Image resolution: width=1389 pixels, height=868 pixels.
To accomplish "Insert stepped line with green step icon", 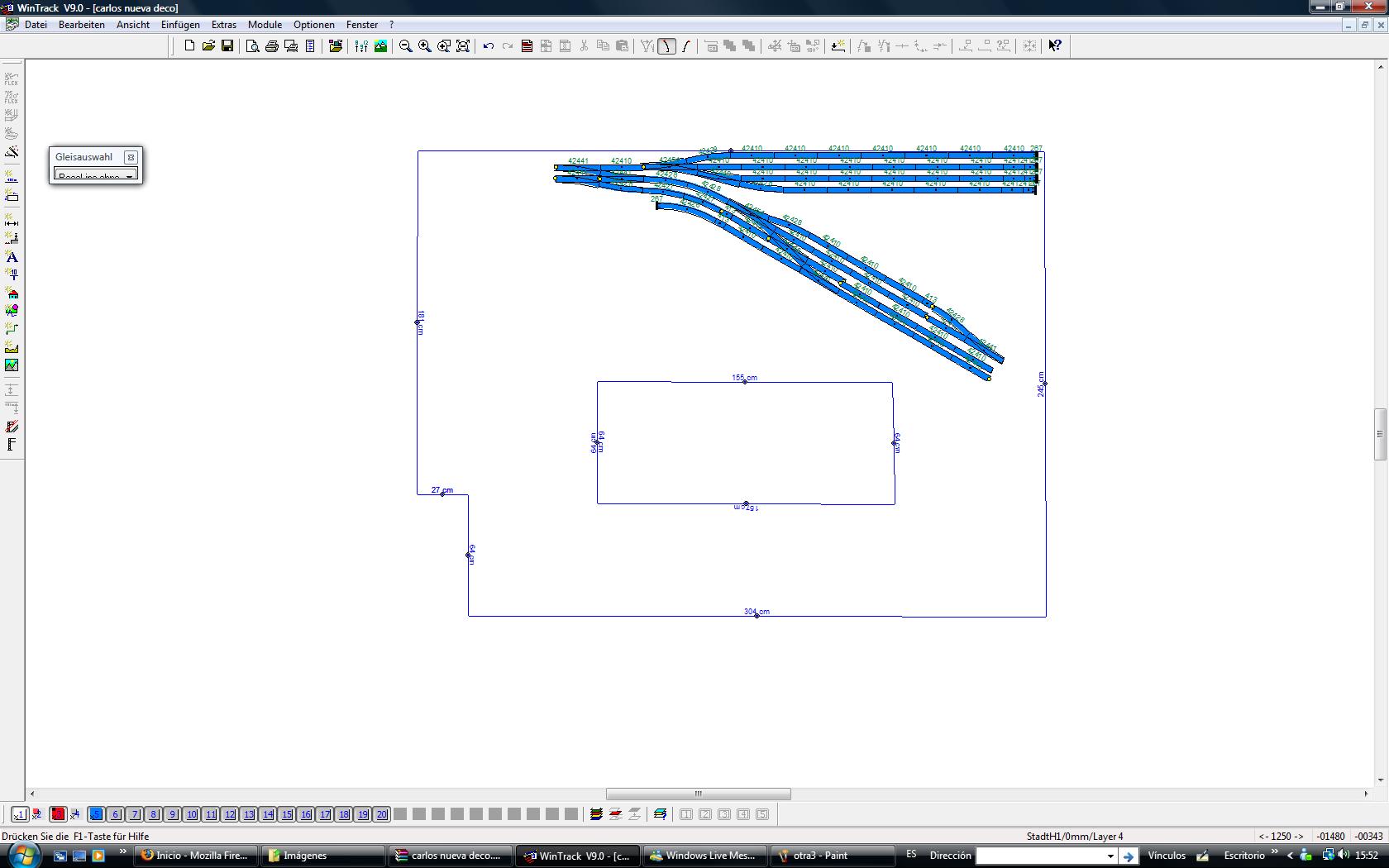I will (x=12, y=329).
